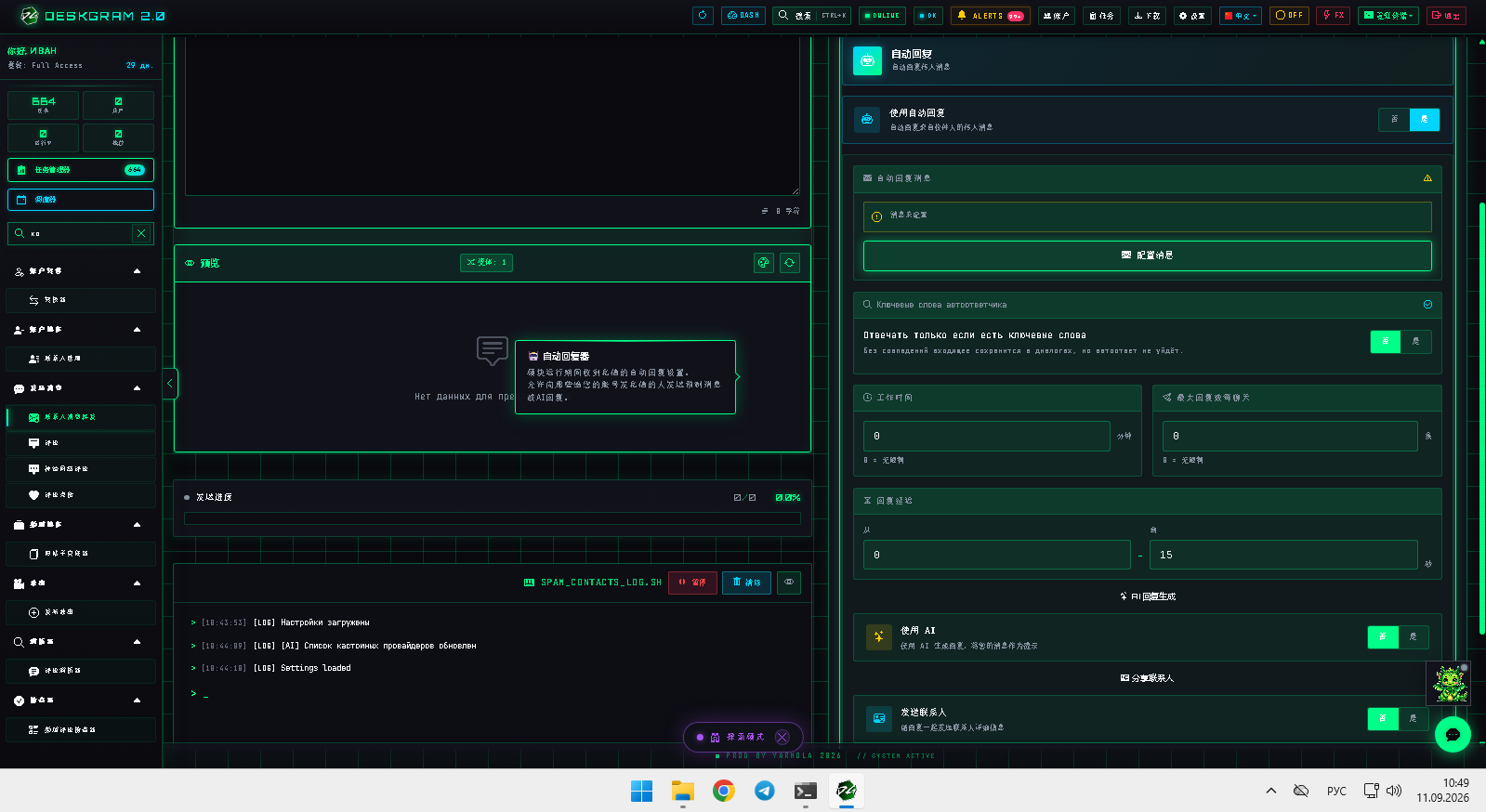Click the palette icon in preview header
Screen dimensions: 1486x812
pyautogui.click(x=764, y=263)
